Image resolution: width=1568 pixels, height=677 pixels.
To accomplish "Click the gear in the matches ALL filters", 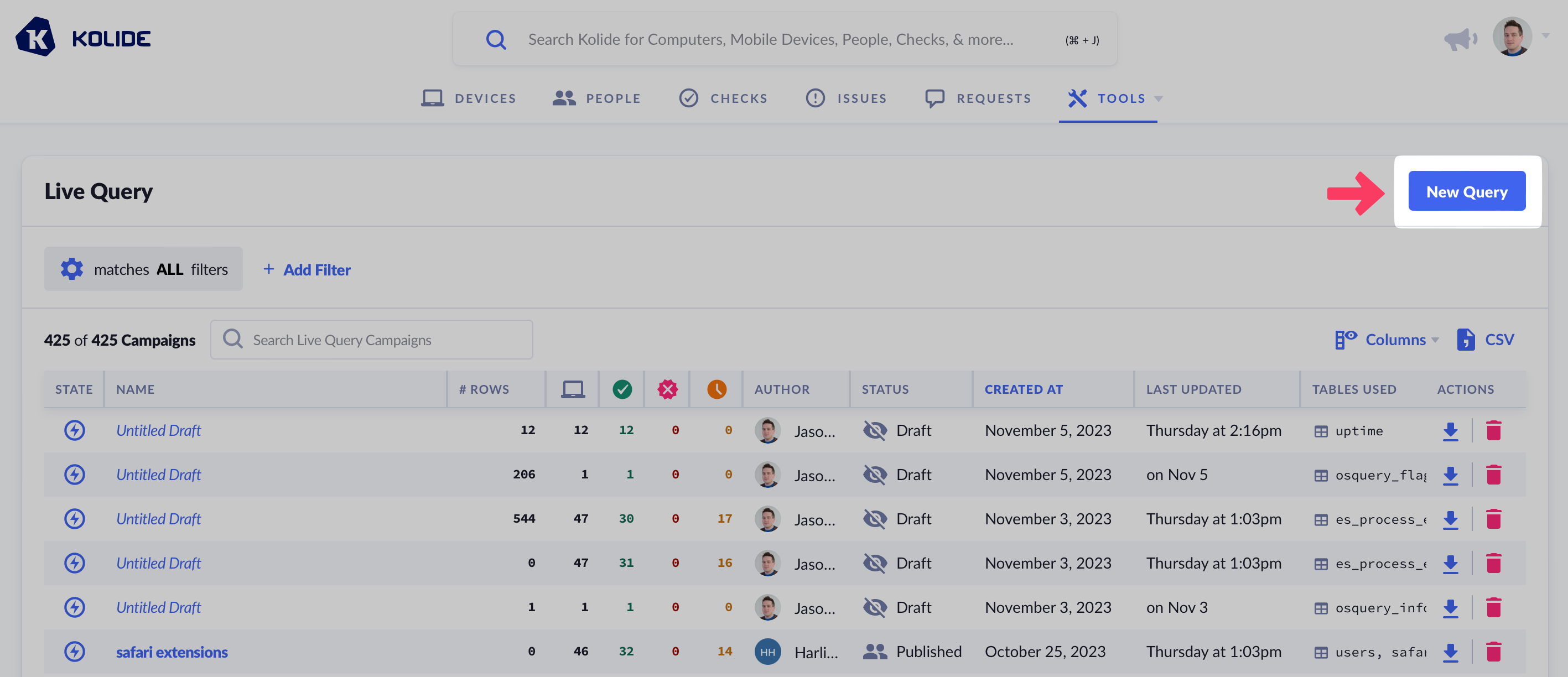I will 72,269.
